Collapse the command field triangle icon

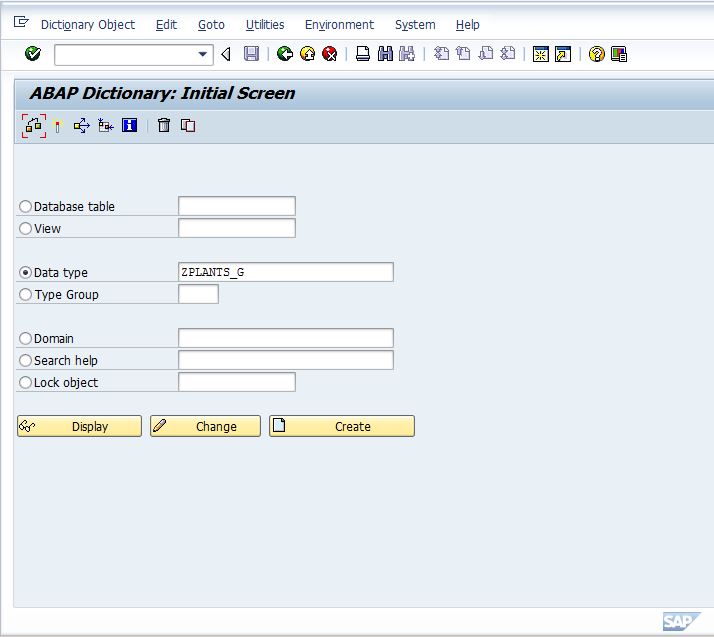click(226, 55)
